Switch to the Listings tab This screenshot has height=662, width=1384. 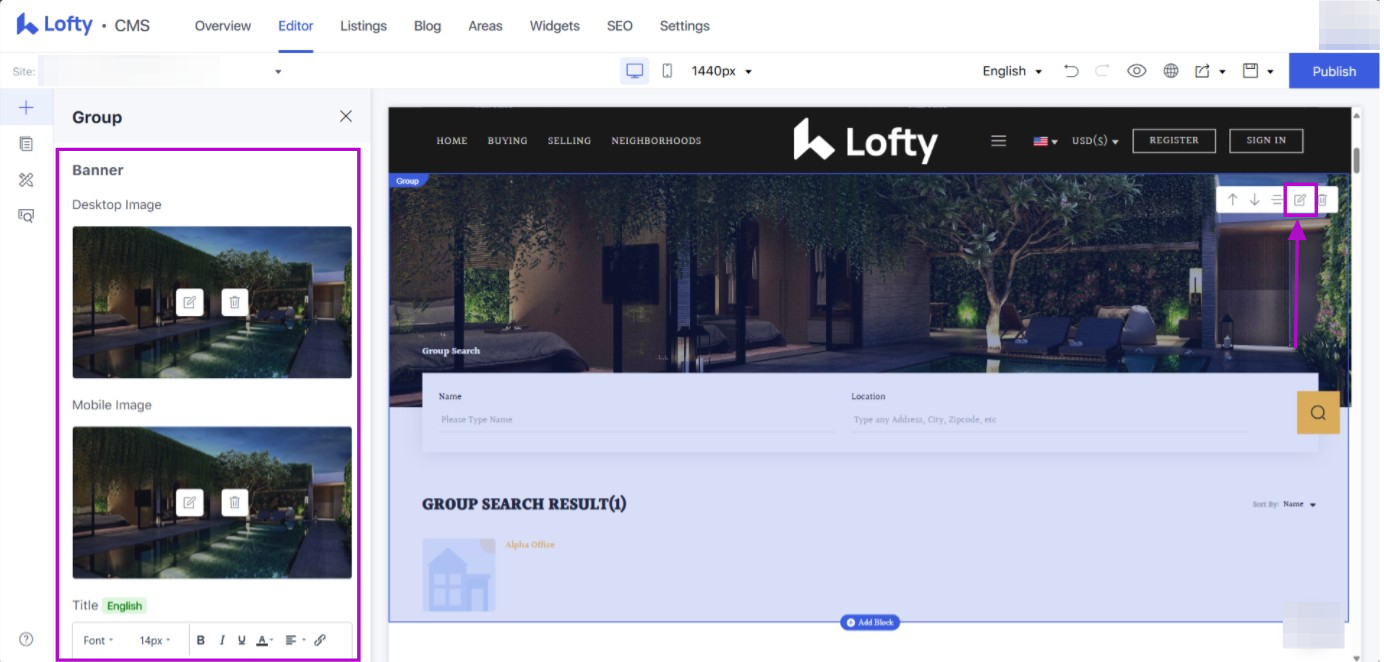pos(363,26)
